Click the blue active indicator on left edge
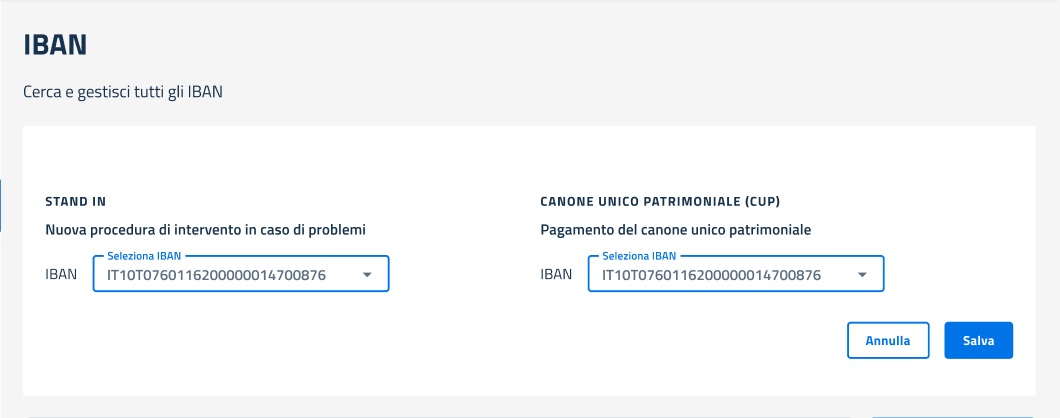Viewport: 1060px width, 418px height. pyautogui.click(x=1, y=205)
